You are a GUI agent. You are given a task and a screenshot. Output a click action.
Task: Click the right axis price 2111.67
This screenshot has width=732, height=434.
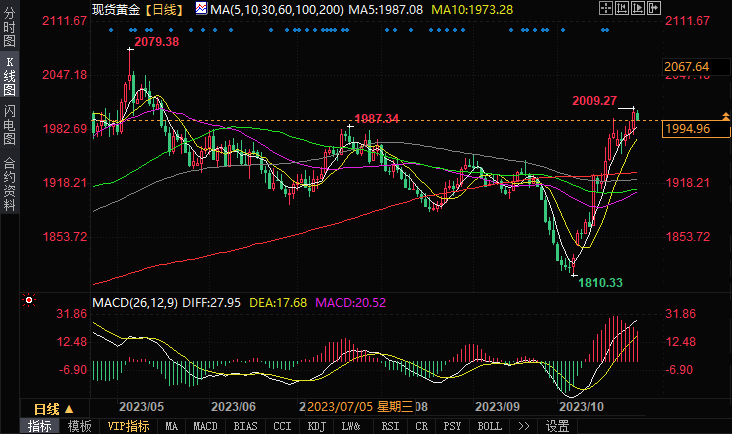tap(687, 21)
